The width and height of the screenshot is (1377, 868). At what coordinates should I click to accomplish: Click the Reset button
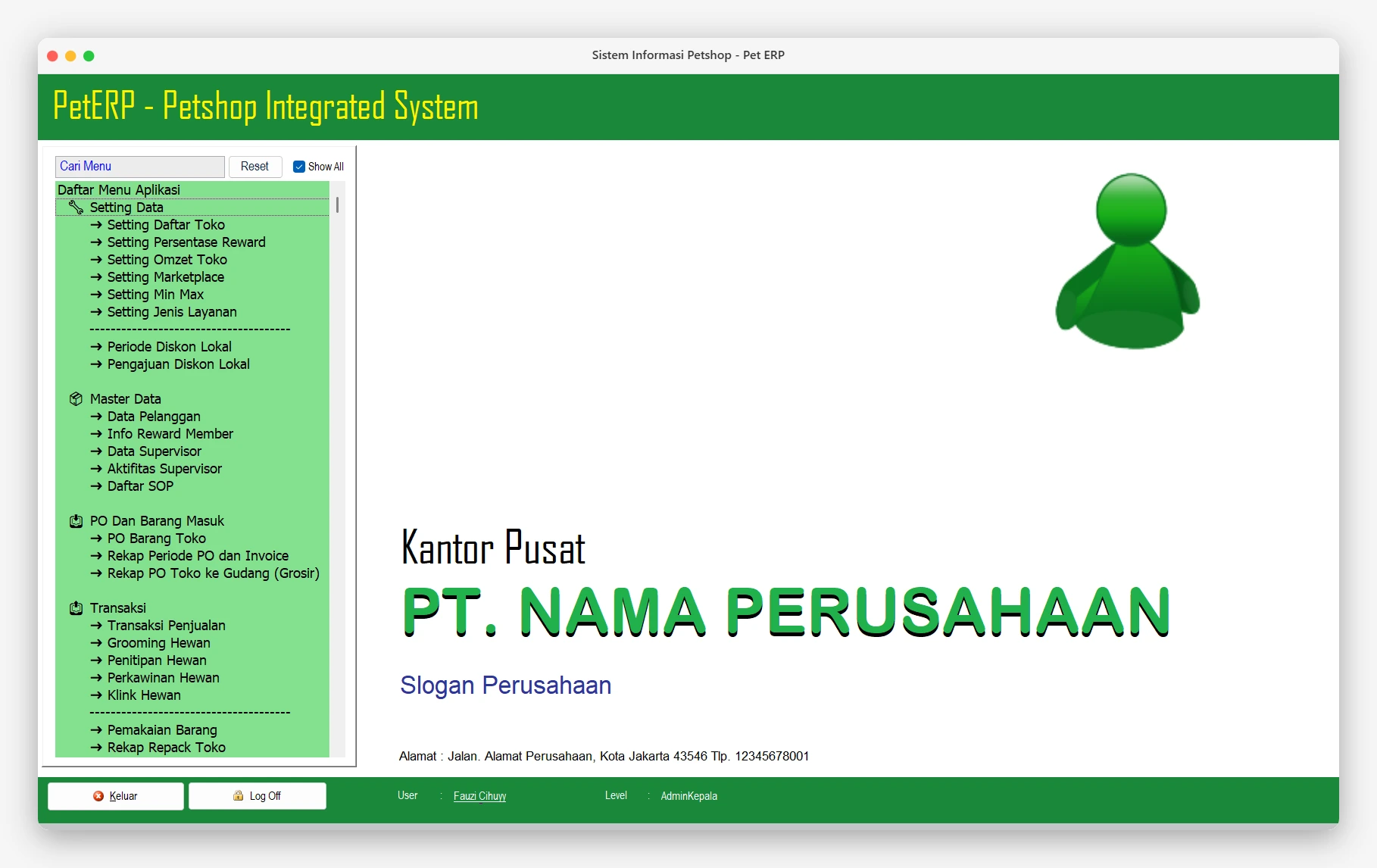tap(255, 166)
